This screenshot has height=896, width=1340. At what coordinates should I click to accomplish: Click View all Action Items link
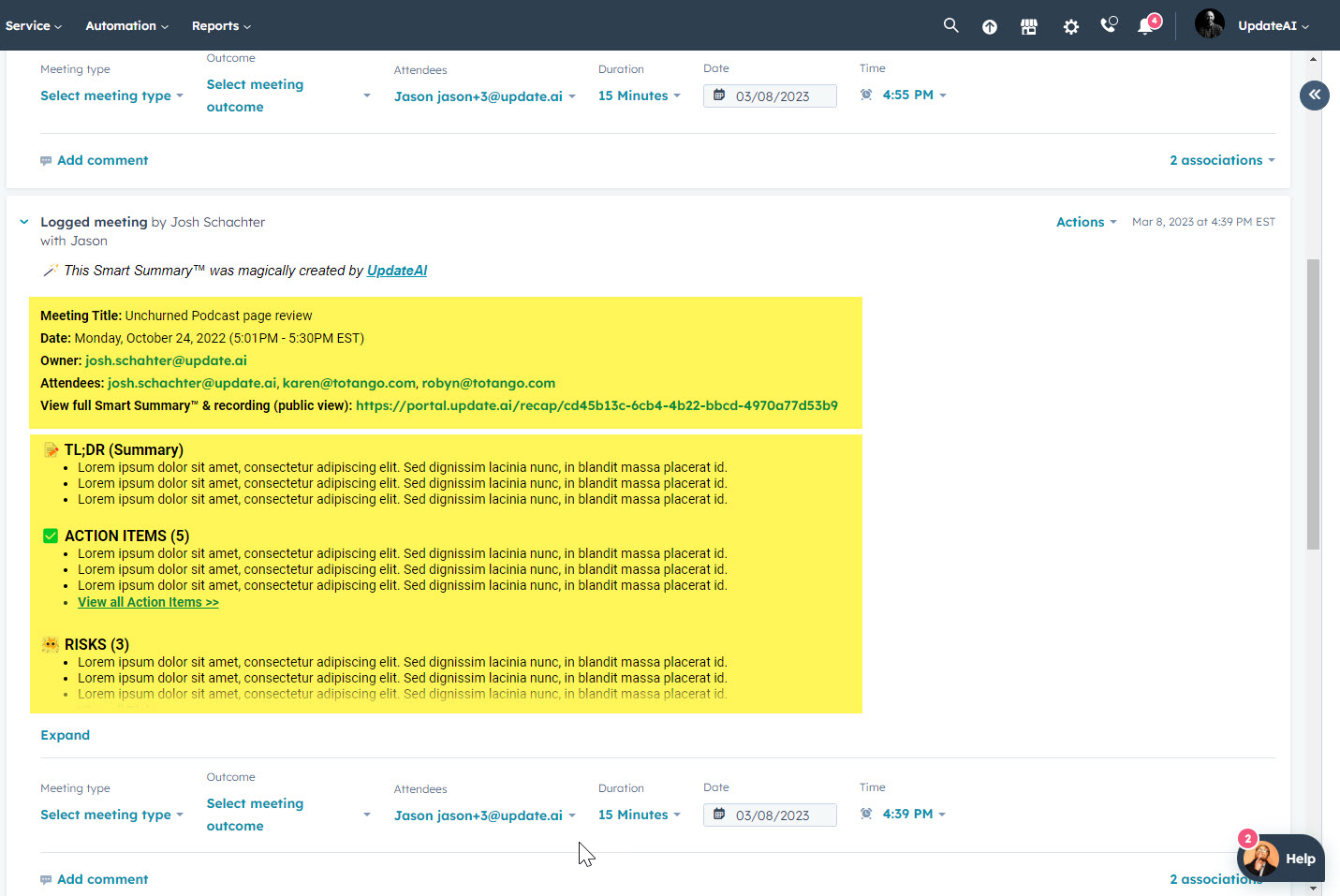coord(148,602)
